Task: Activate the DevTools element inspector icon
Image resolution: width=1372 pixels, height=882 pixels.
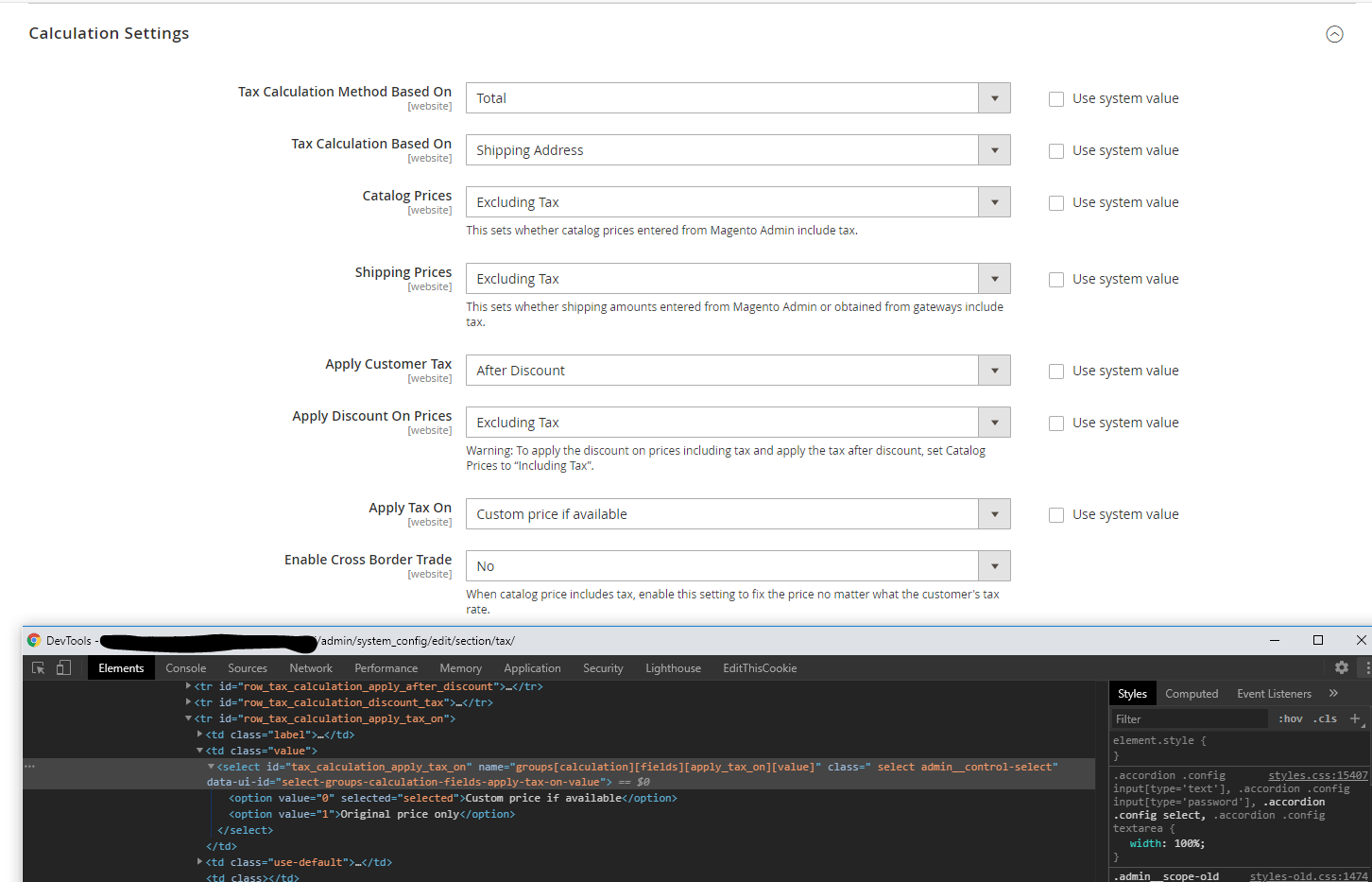Action: tap(38, 667)
